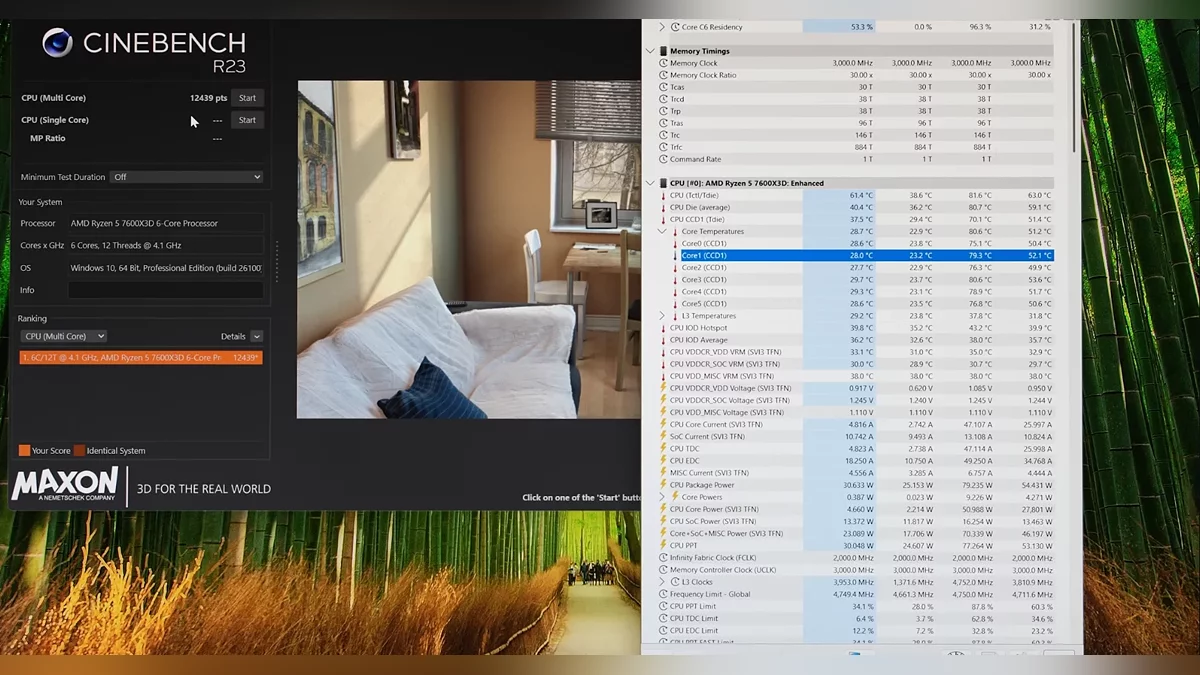Viewport: 1200px width, 675px height.
Task: Expand the Core Powers sensor group
Action: (662, 497)
